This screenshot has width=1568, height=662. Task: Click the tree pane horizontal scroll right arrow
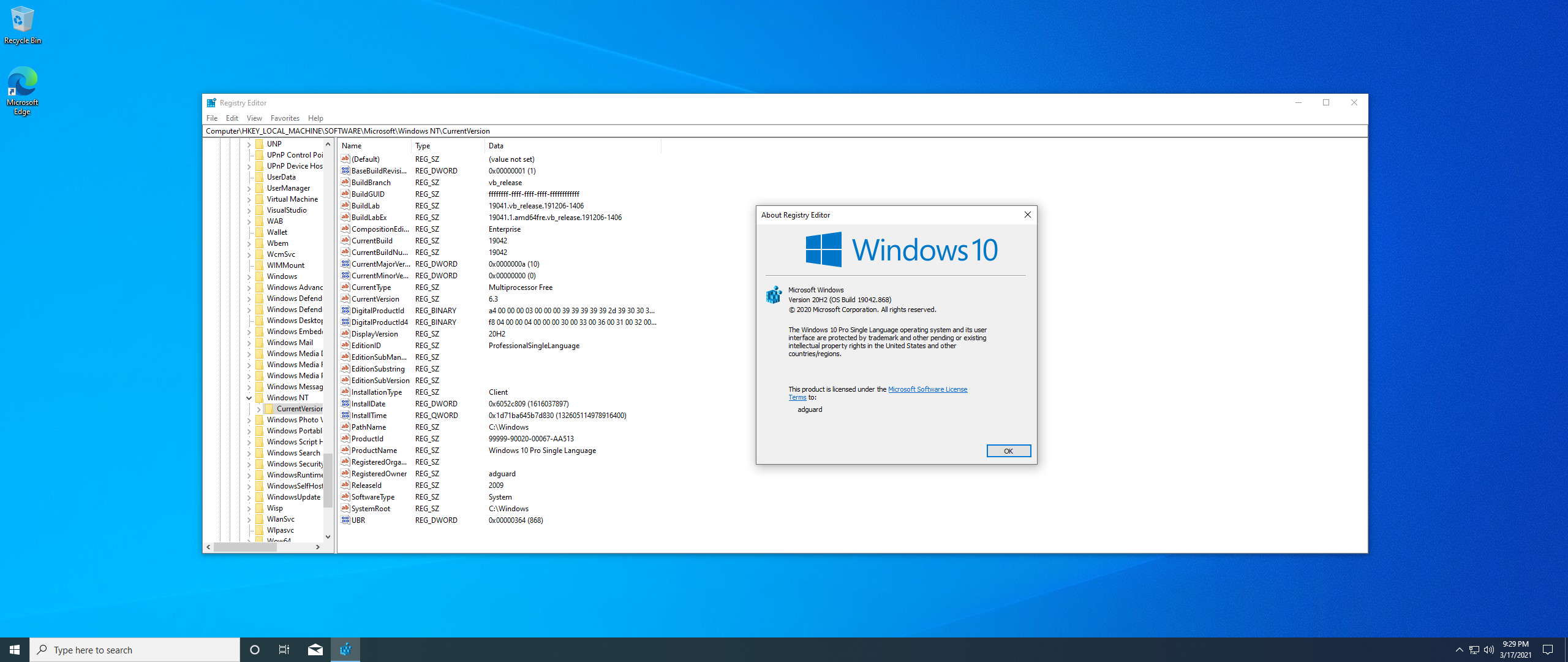pyautogui.click(x=317, y=547)
